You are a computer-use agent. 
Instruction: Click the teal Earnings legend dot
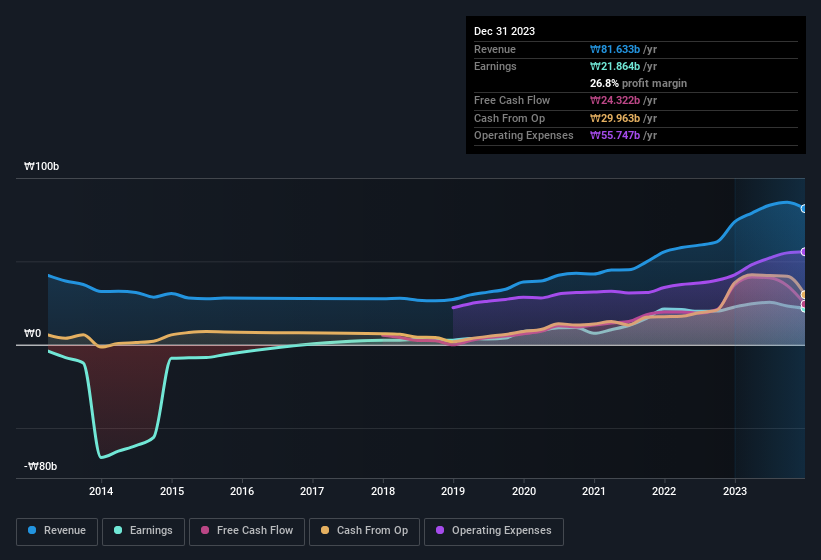tap(118, 531)
